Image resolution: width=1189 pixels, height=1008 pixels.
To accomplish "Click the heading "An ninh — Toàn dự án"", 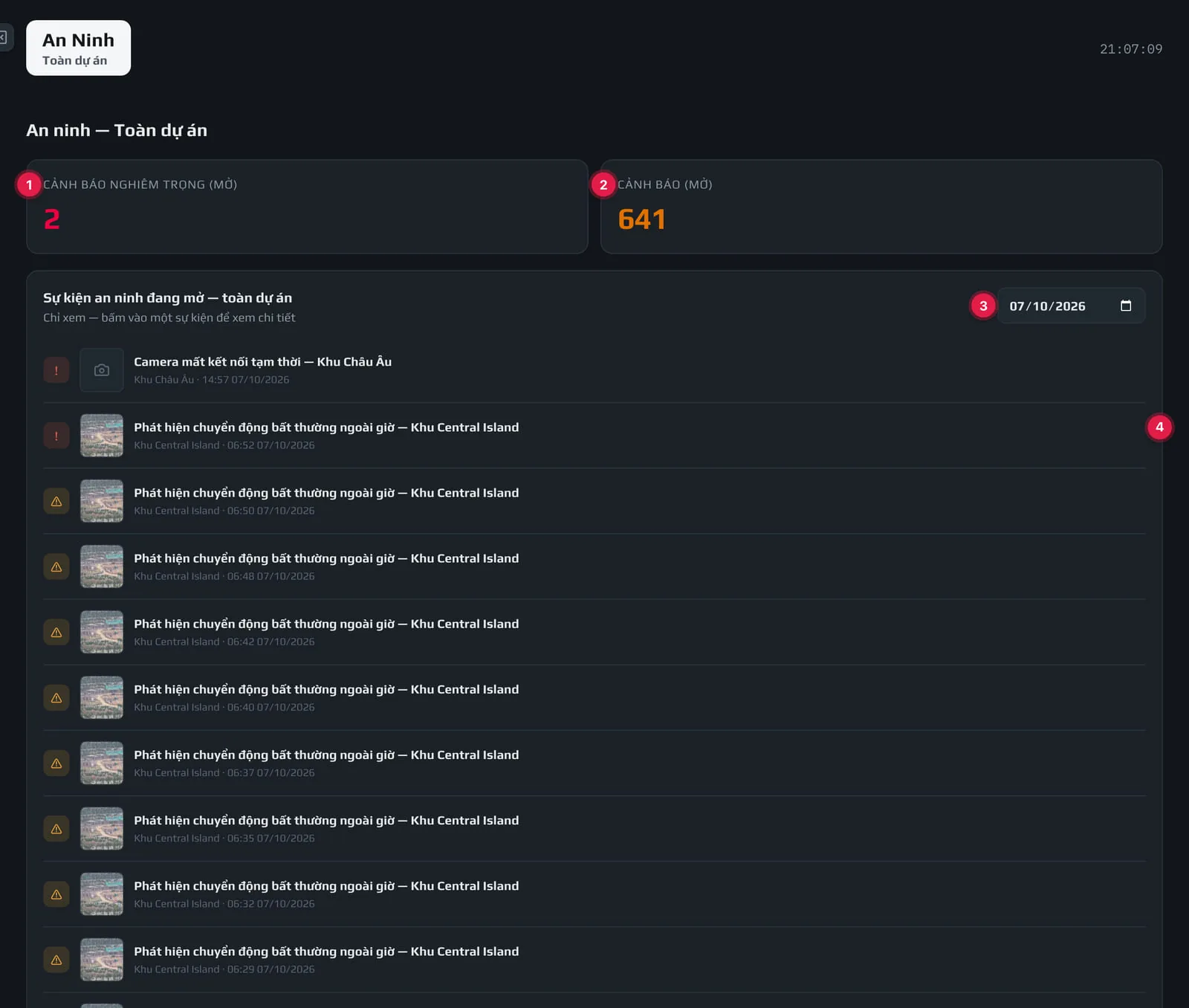I will coord(117,130).
